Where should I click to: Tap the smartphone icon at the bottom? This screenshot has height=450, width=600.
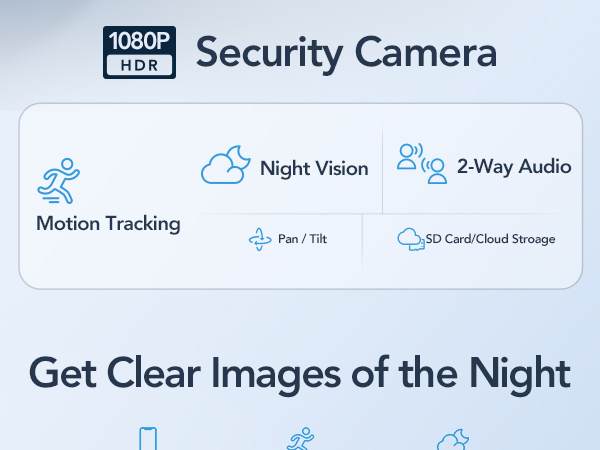click(148, 439)
